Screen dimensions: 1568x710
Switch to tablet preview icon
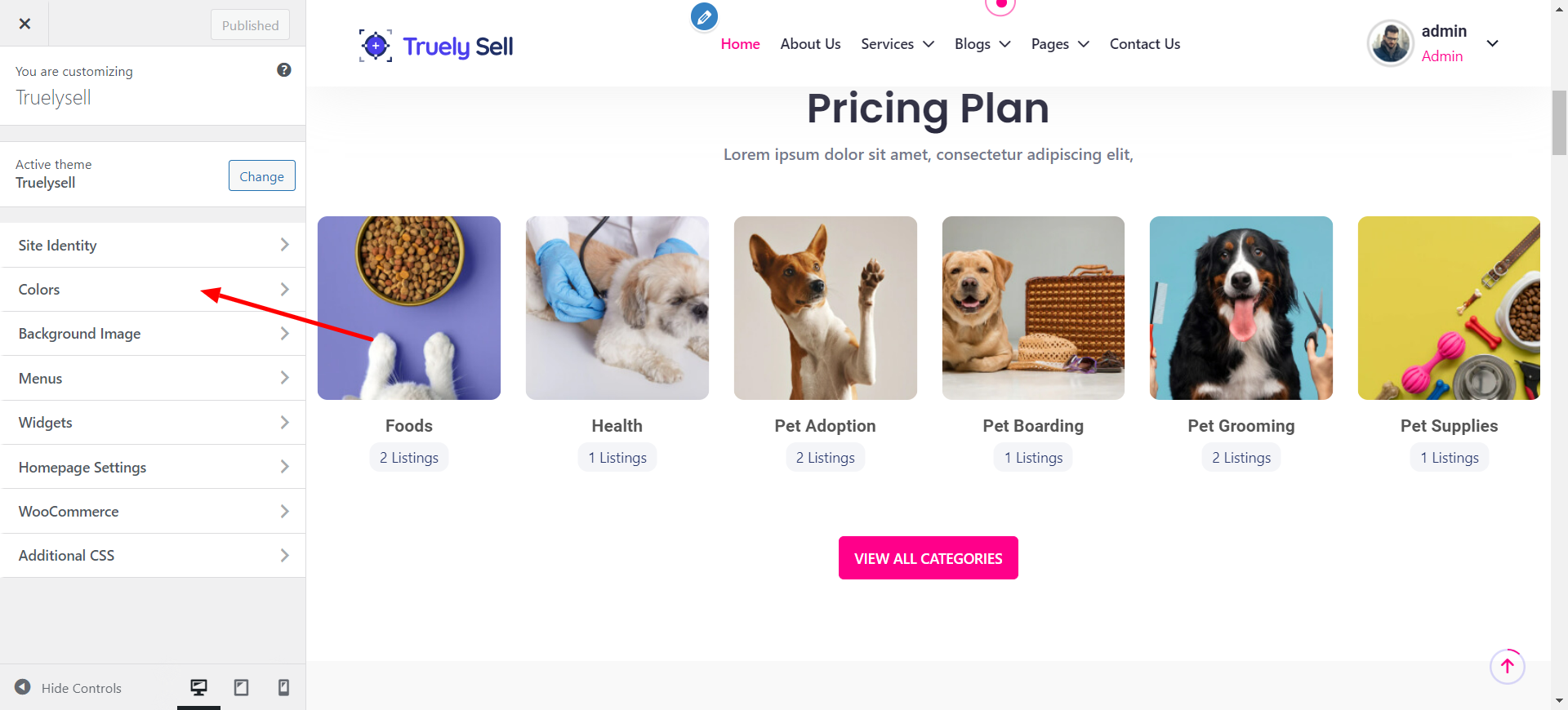(241, 687)
